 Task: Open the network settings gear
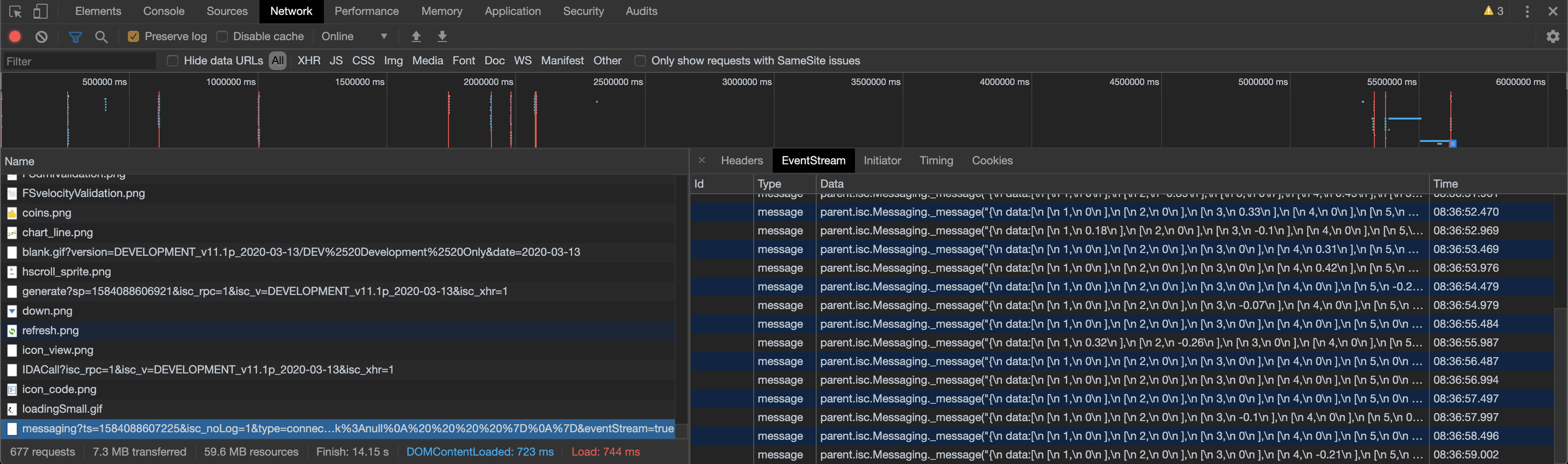click(1553, 36)
